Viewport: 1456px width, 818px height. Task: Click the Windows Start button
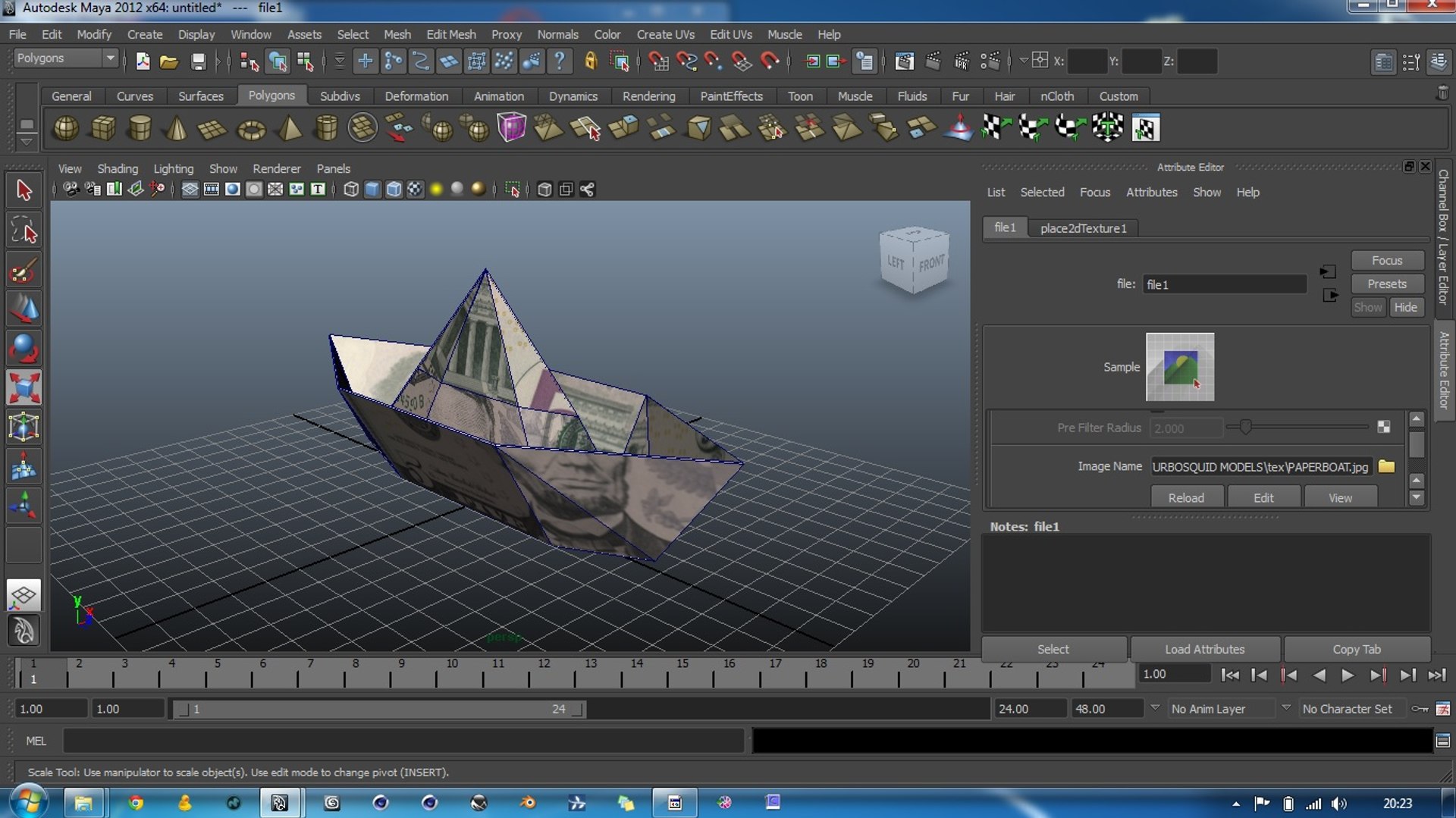pyautogui.click(x=27, y=802)
